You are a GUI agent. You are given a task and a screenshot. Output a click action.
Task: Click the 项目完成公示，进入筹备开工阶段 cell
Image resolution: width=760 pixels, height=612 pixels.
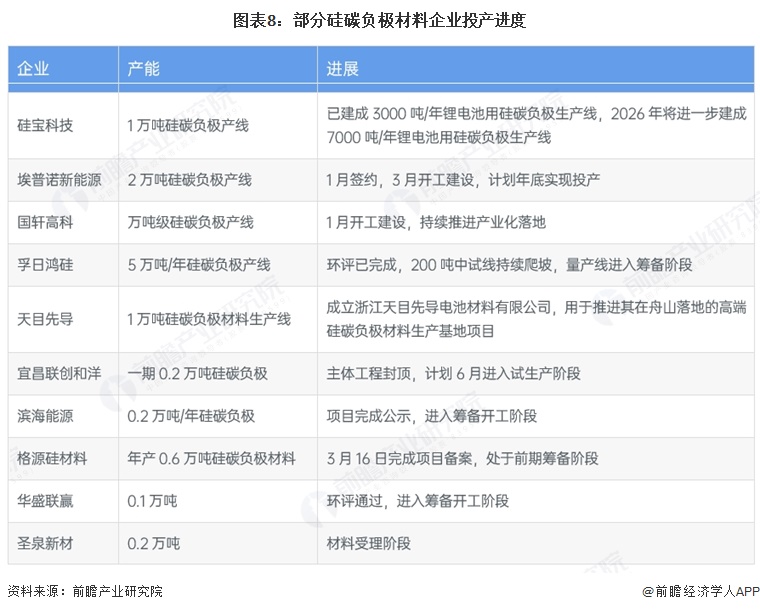[x=536, y=416]
